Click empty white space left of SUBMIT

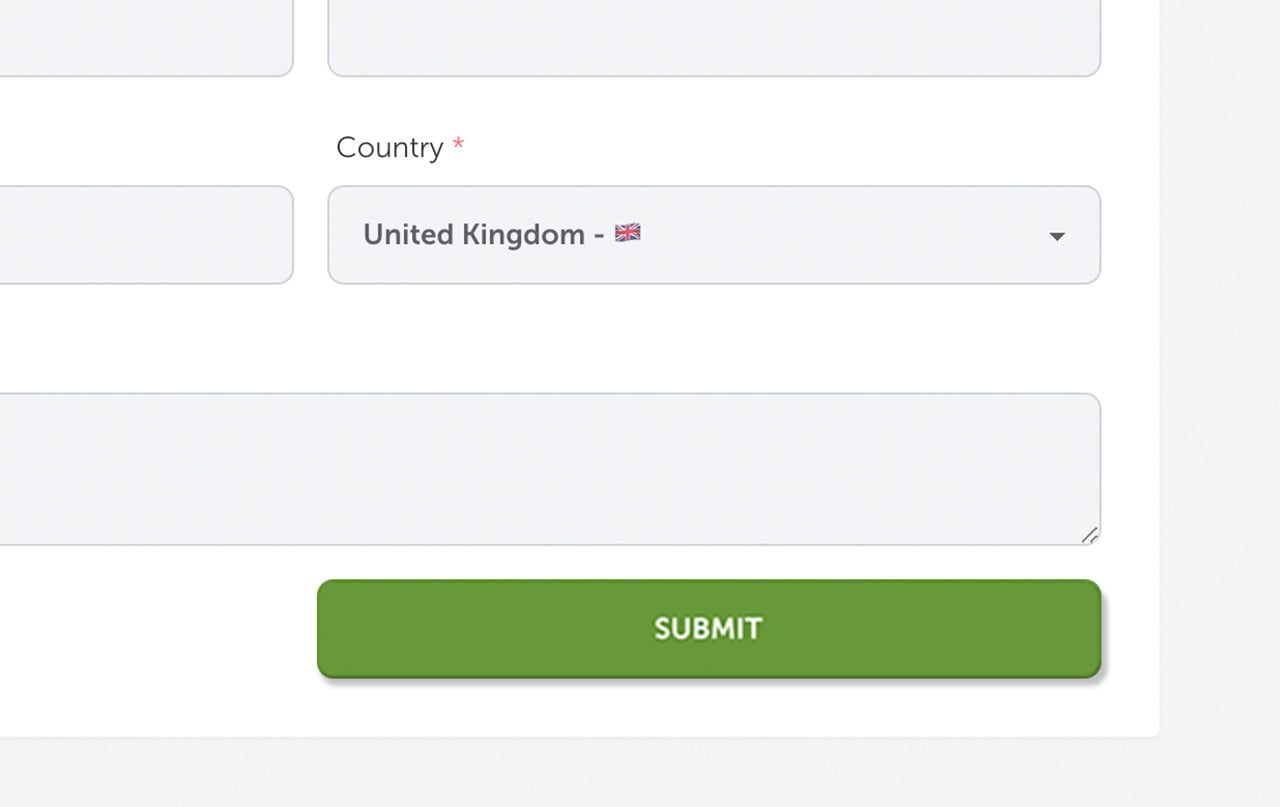click(150, 630)
